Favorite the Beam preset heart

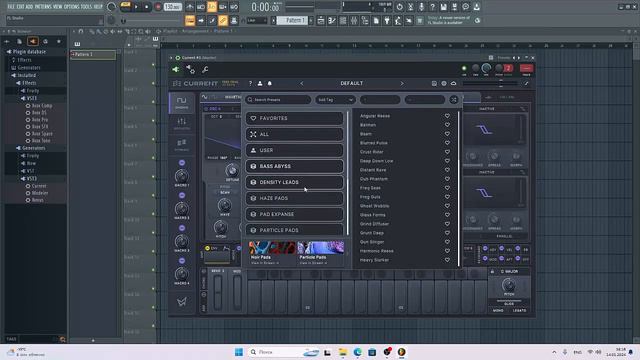point(447,134)
